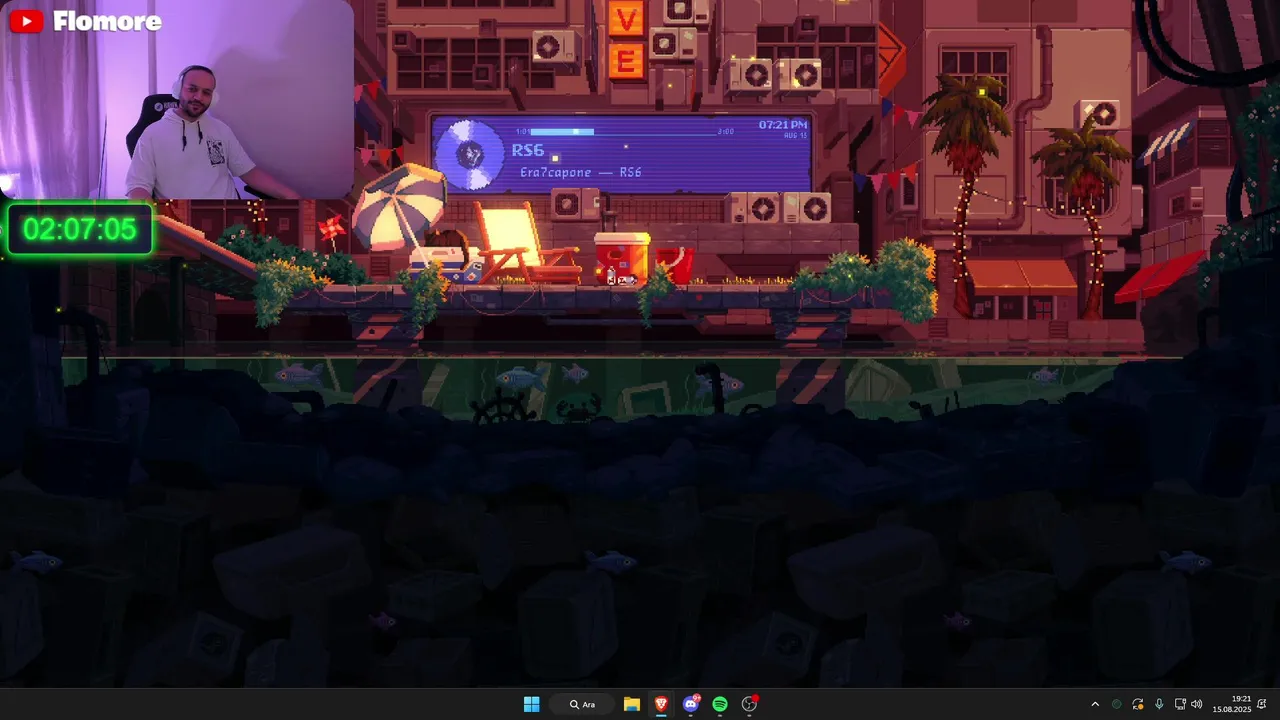Click the Flomore channel name

click(107, 21)
